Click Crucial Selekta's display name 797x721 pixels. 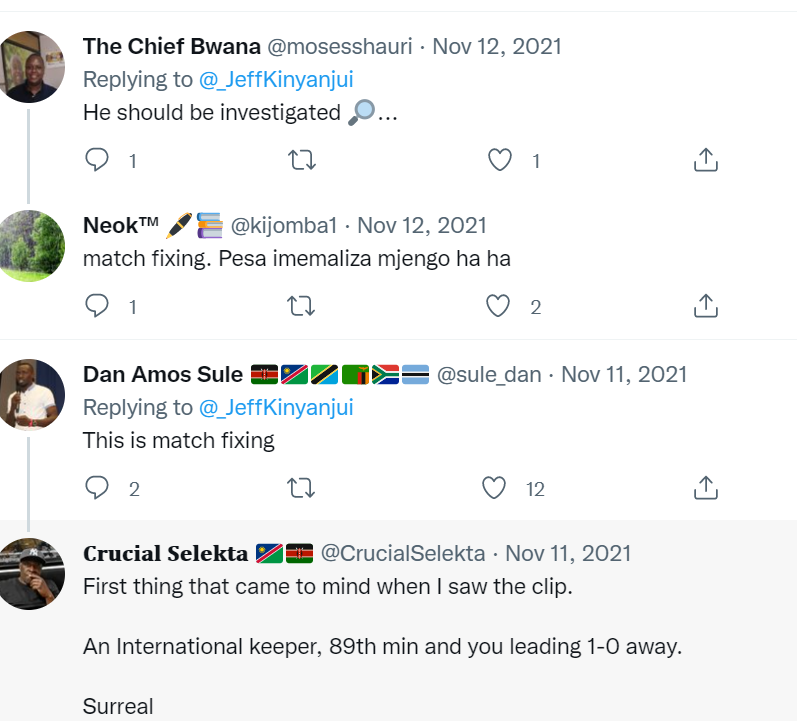click(x=166, y=553)
